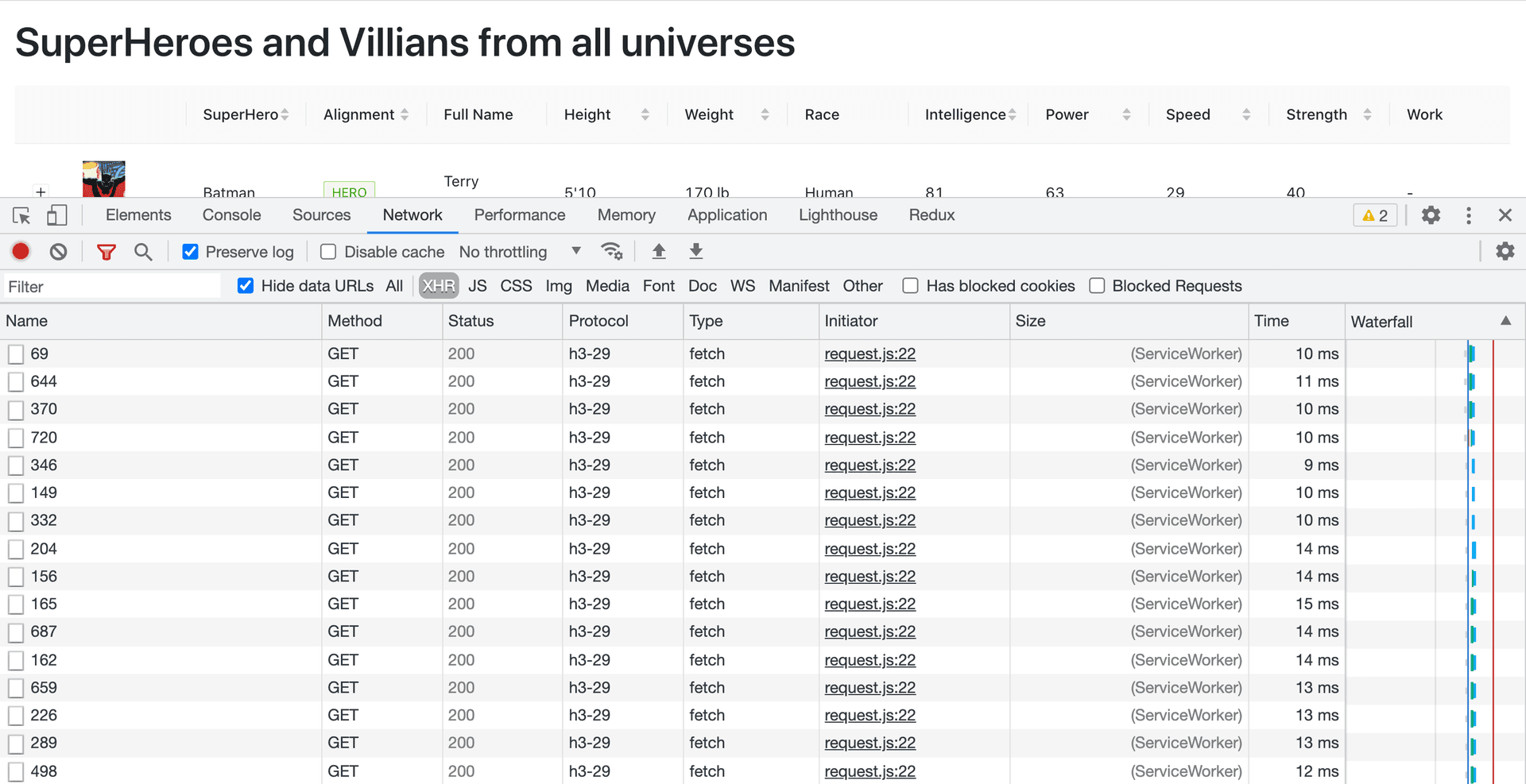The height and width of the screenshot is (784, 1526).
Task: Open network search with magnifier icon
Action: click(x=143, y=252)
